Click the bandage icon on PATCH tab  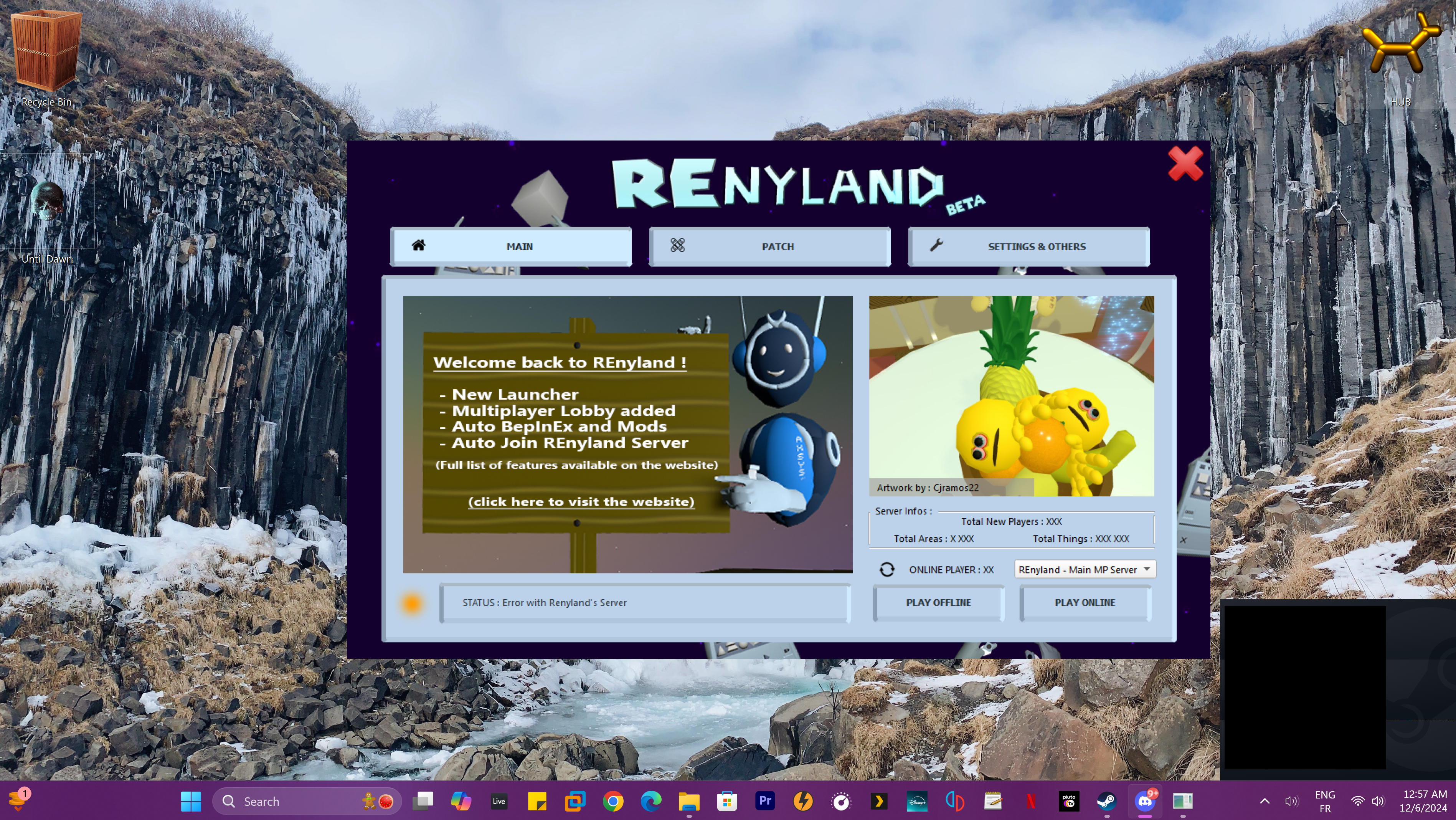pos(677,245)
